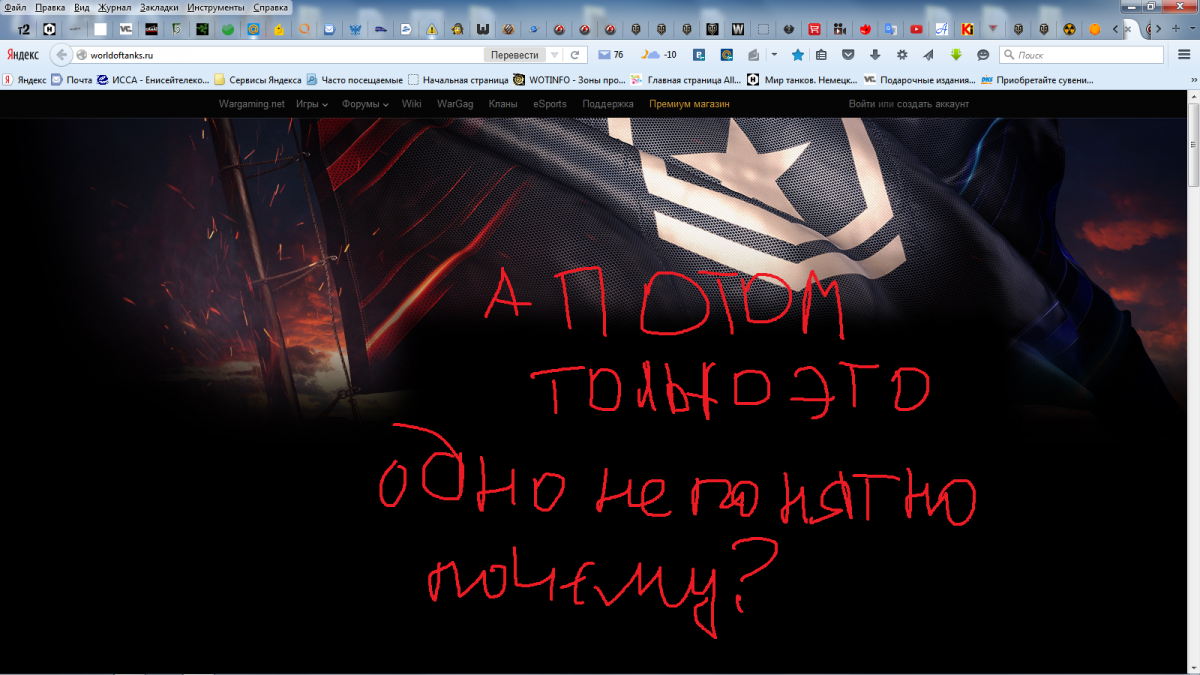Open the Часто посещаемые bookmark
The width and height of the screenshot is (1200, 675).
click(x=355, y=80)
